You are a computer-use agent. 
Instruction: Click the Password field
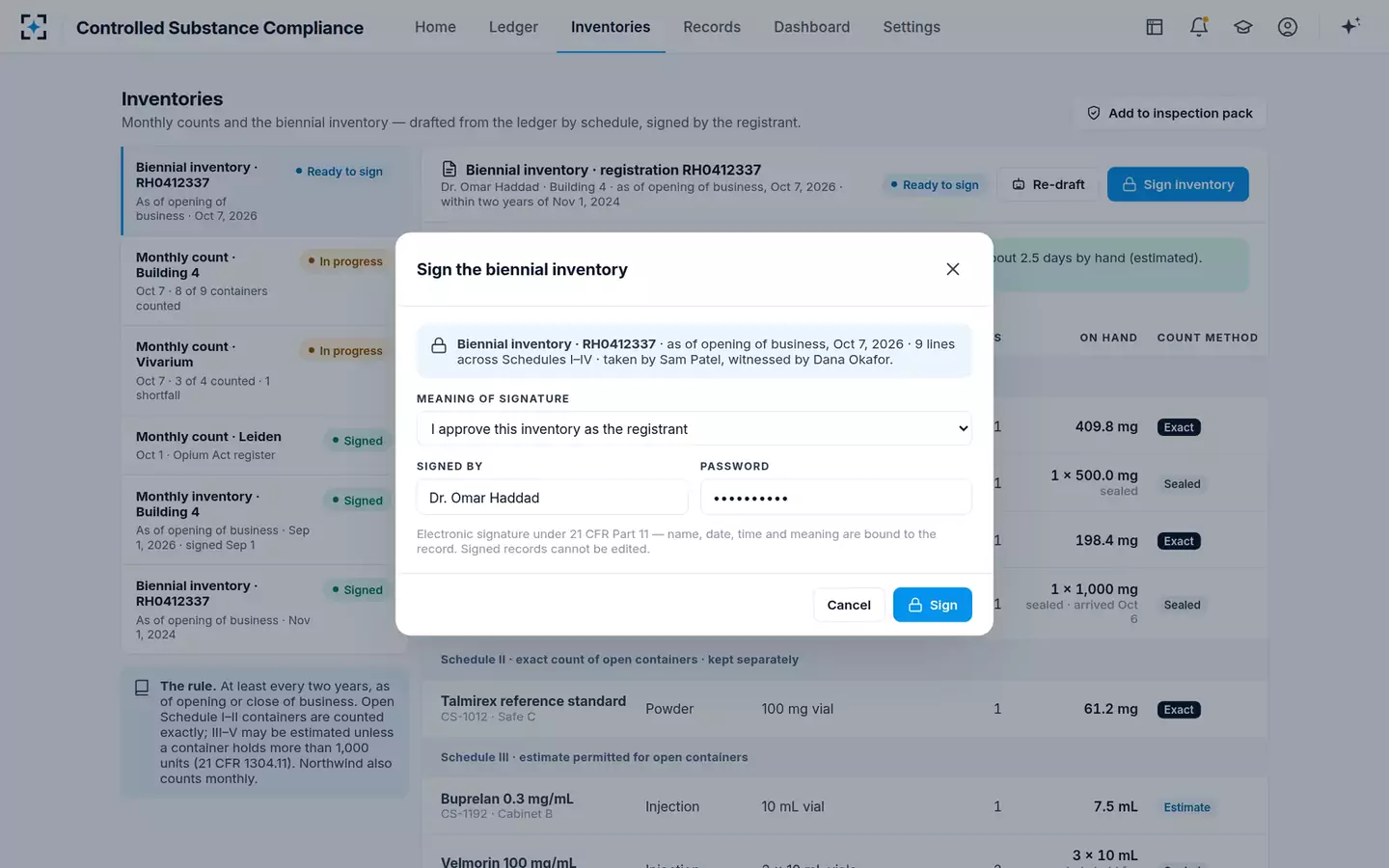click(x=836, y=498)
